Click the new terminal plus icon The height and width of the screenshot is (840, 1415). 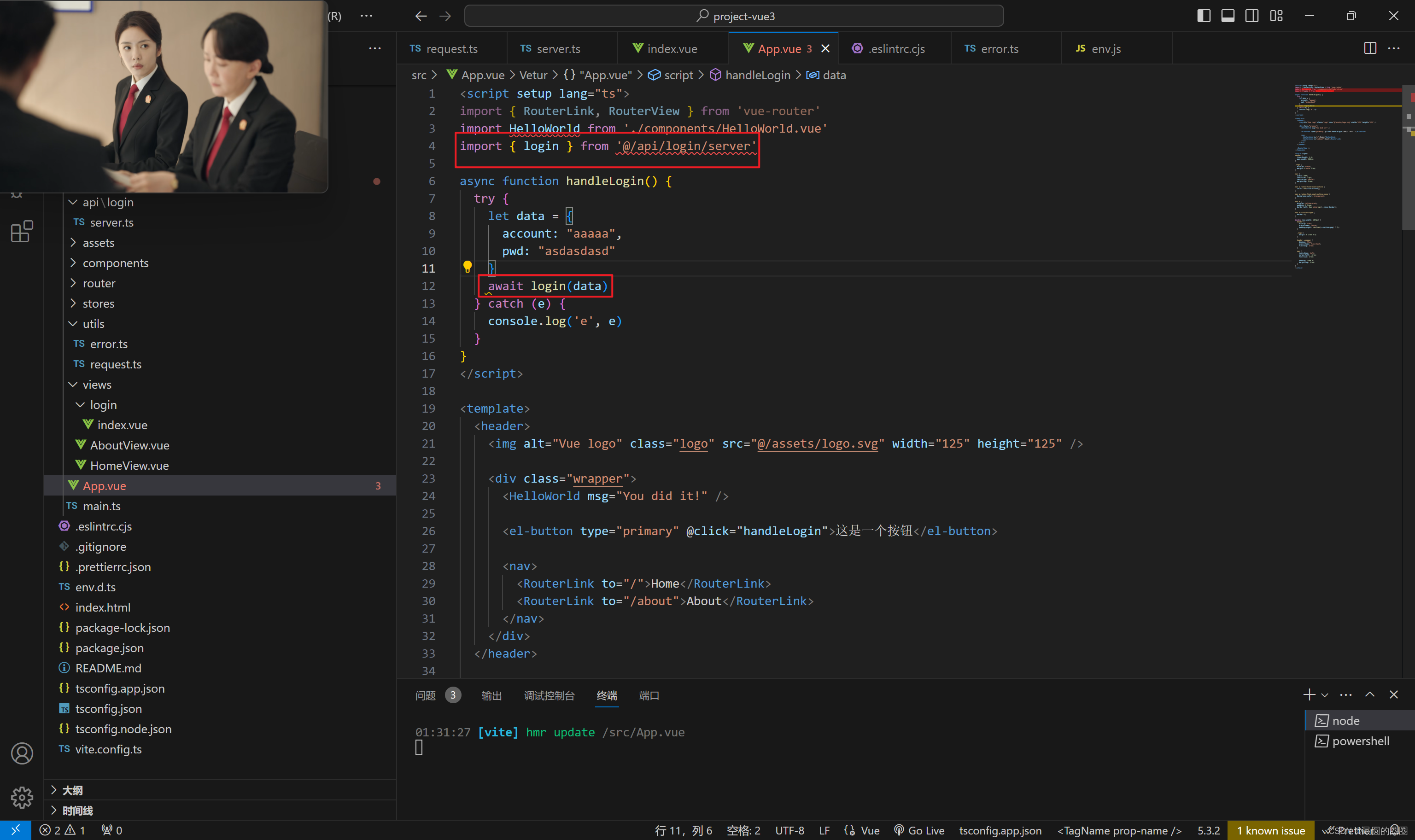(1309, 694)
